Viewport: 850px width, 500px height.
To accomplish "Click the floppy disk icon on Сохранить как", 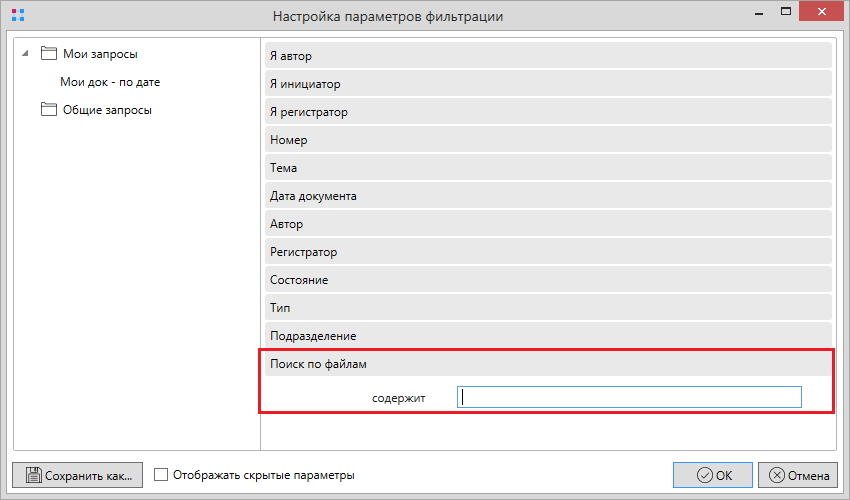I will coord(31,476).
